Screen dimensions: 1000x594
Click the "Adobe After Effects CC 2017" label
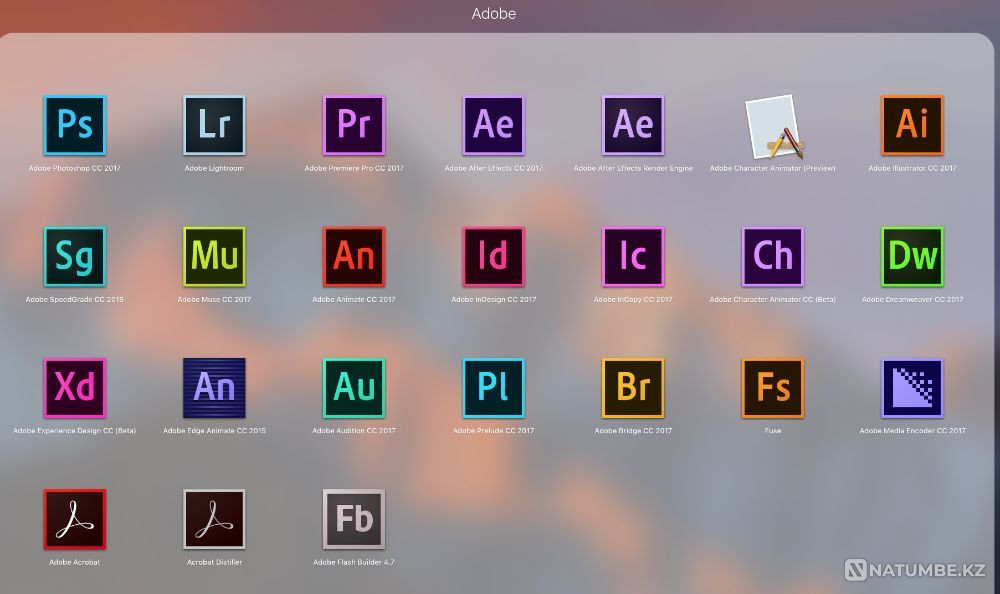[494, 168]
